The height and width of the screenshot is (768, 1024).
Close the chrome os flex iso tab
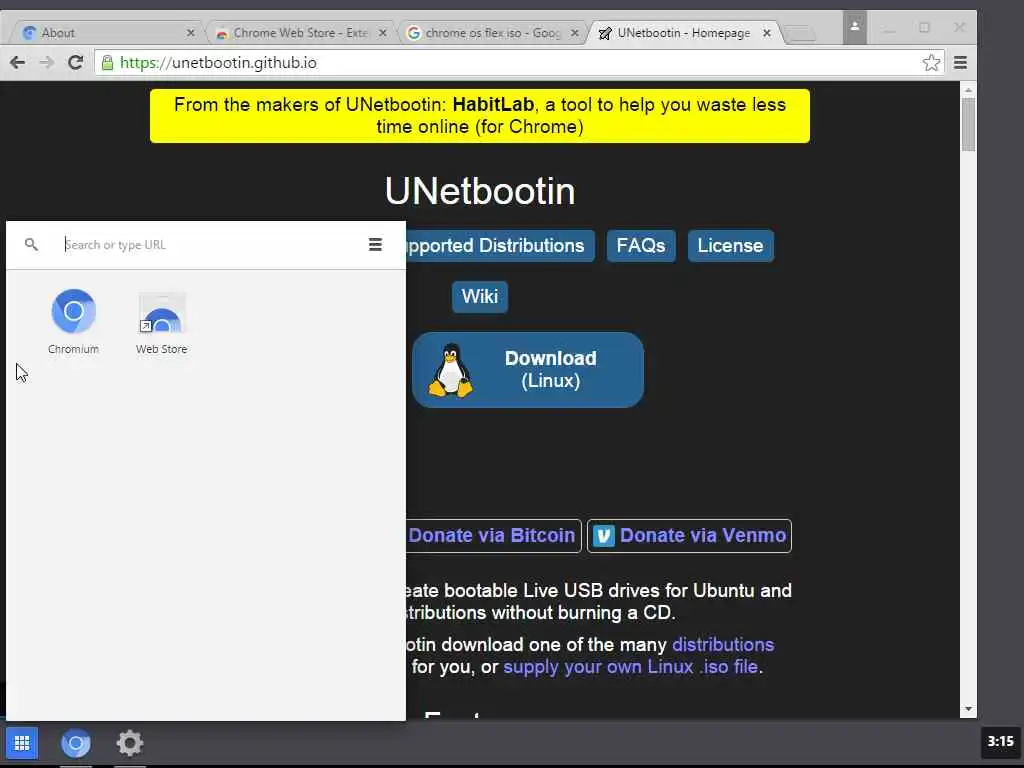tap(575, 33)
